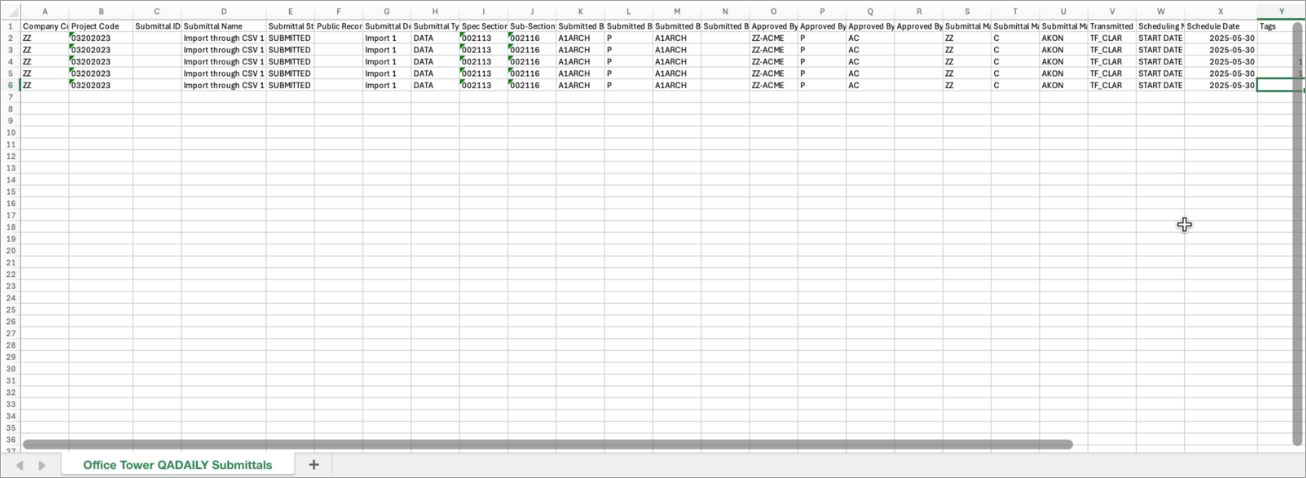Click the 'Tags' header cell
The height and width of the screenshot is (478, 1306).
pos(1280,26)
